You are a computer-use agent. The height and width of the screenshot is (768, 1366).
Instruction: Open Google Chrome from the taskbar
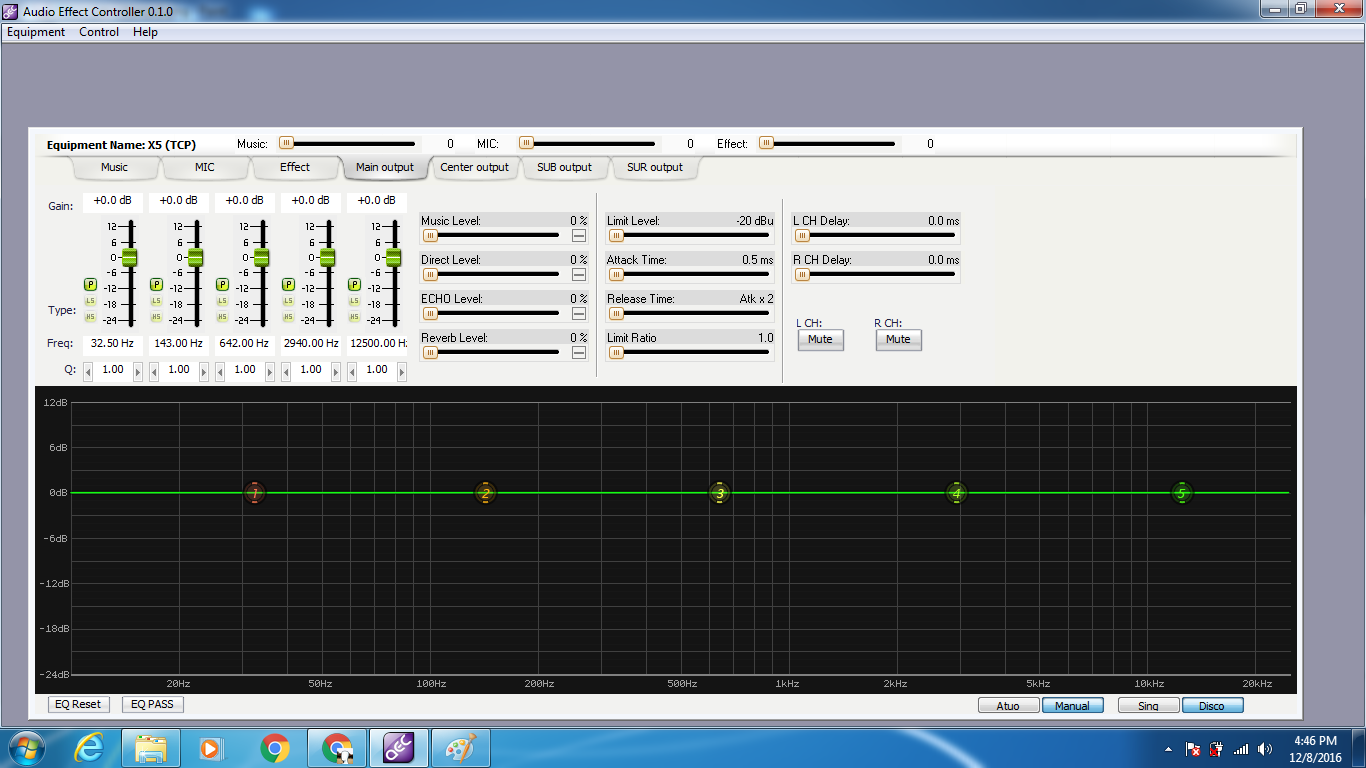[x=275, y=748]
